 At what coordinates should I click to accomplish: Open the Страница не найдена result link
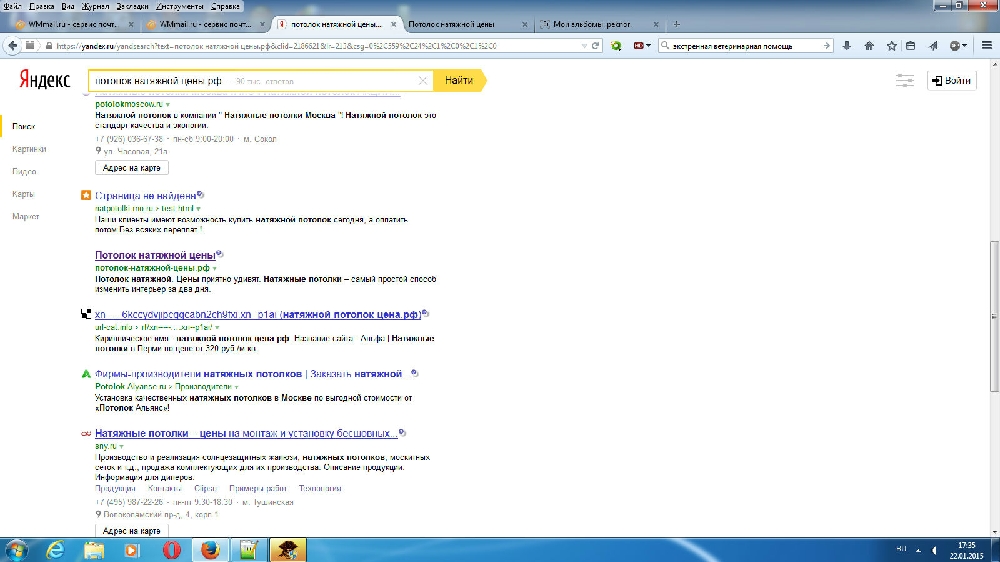pos(145,196)
